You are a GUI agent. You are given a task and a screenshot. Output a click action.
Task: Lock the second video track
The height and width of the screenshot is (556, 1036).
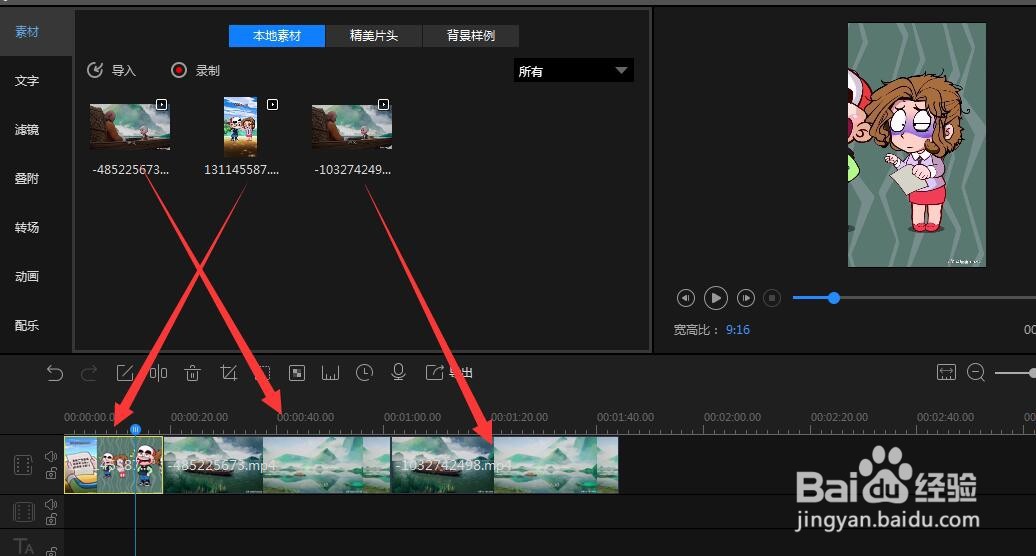coord(51,520)
